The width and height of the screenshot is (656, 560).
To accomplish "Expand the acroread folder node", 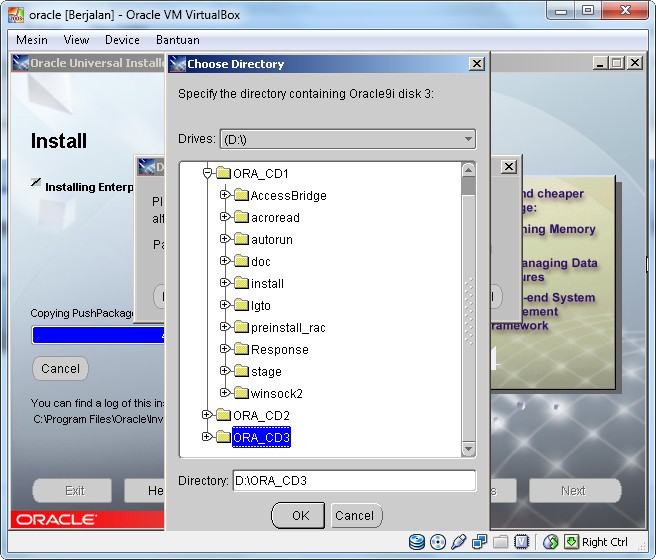I will (225, 217).
